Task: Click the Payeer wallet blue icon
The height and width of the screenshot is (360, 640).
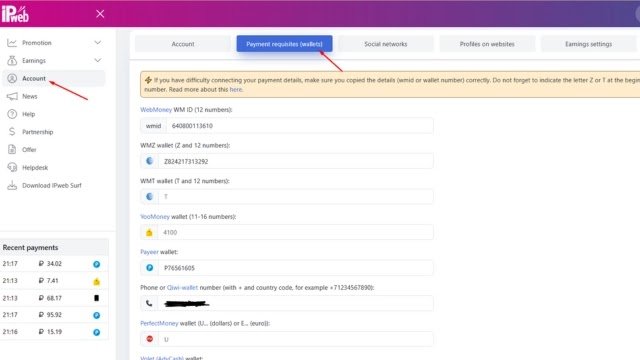Action: coord(149,268)
